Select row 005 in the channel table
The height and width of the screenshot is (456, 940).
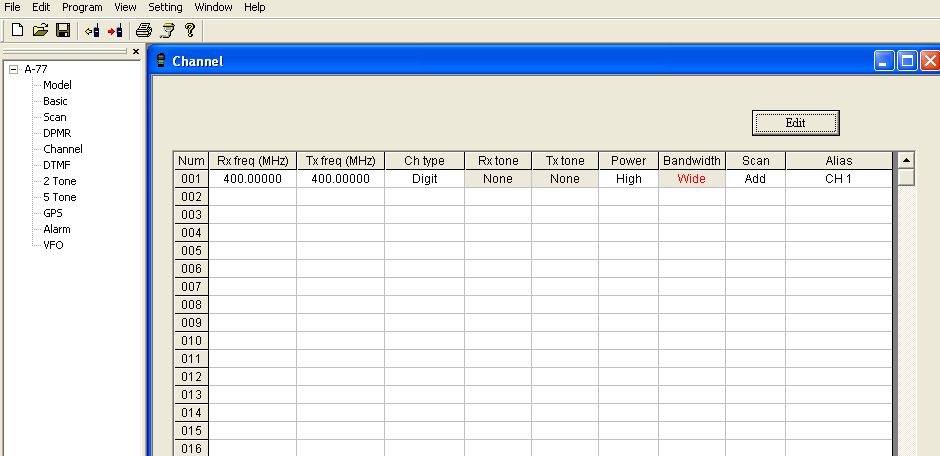tap(190, 251)
